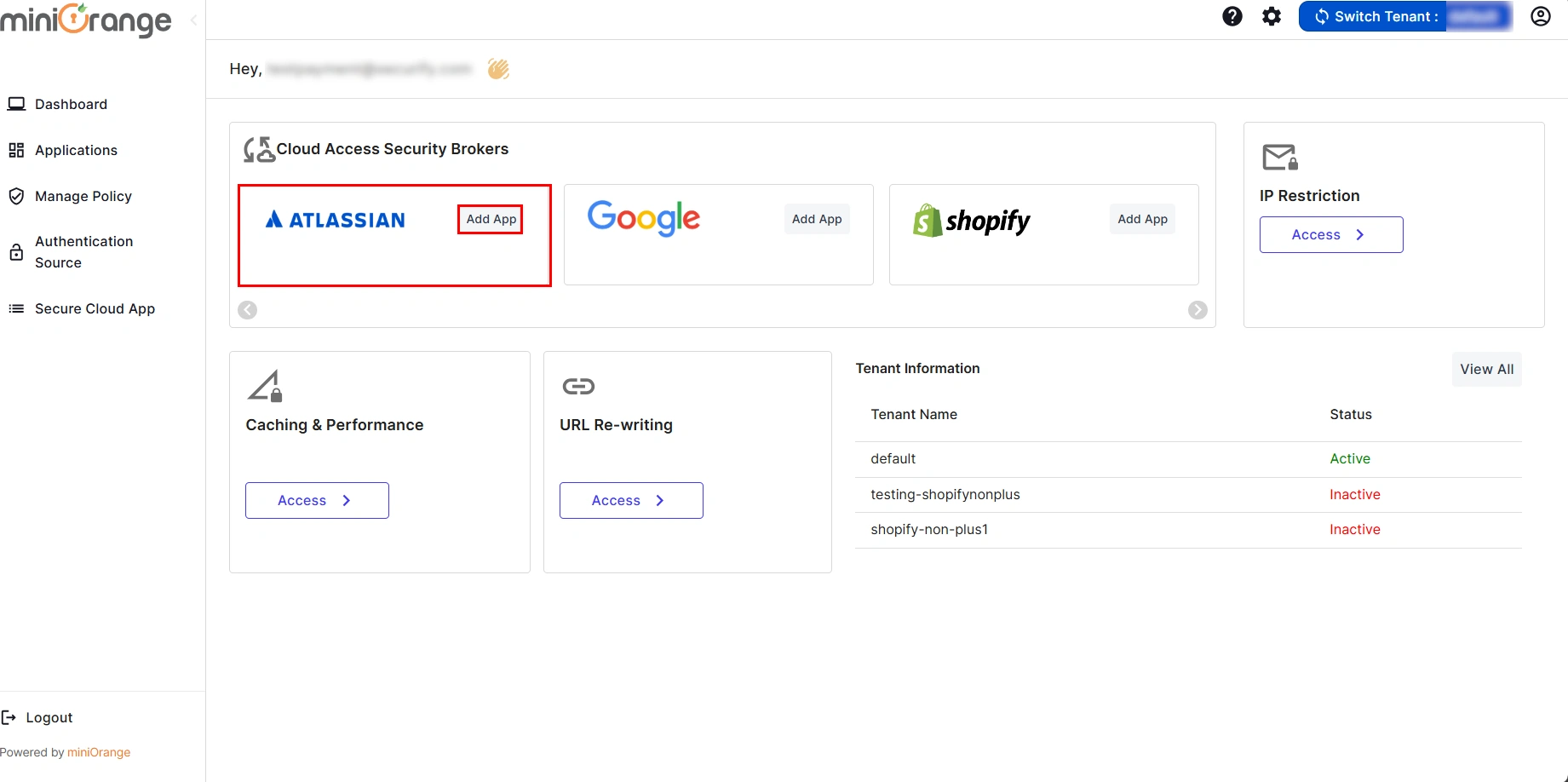Image resolution: width=1568 pixels, height=782 pixels.
Task: Log out using the Logout link
Action: point(49,717)
